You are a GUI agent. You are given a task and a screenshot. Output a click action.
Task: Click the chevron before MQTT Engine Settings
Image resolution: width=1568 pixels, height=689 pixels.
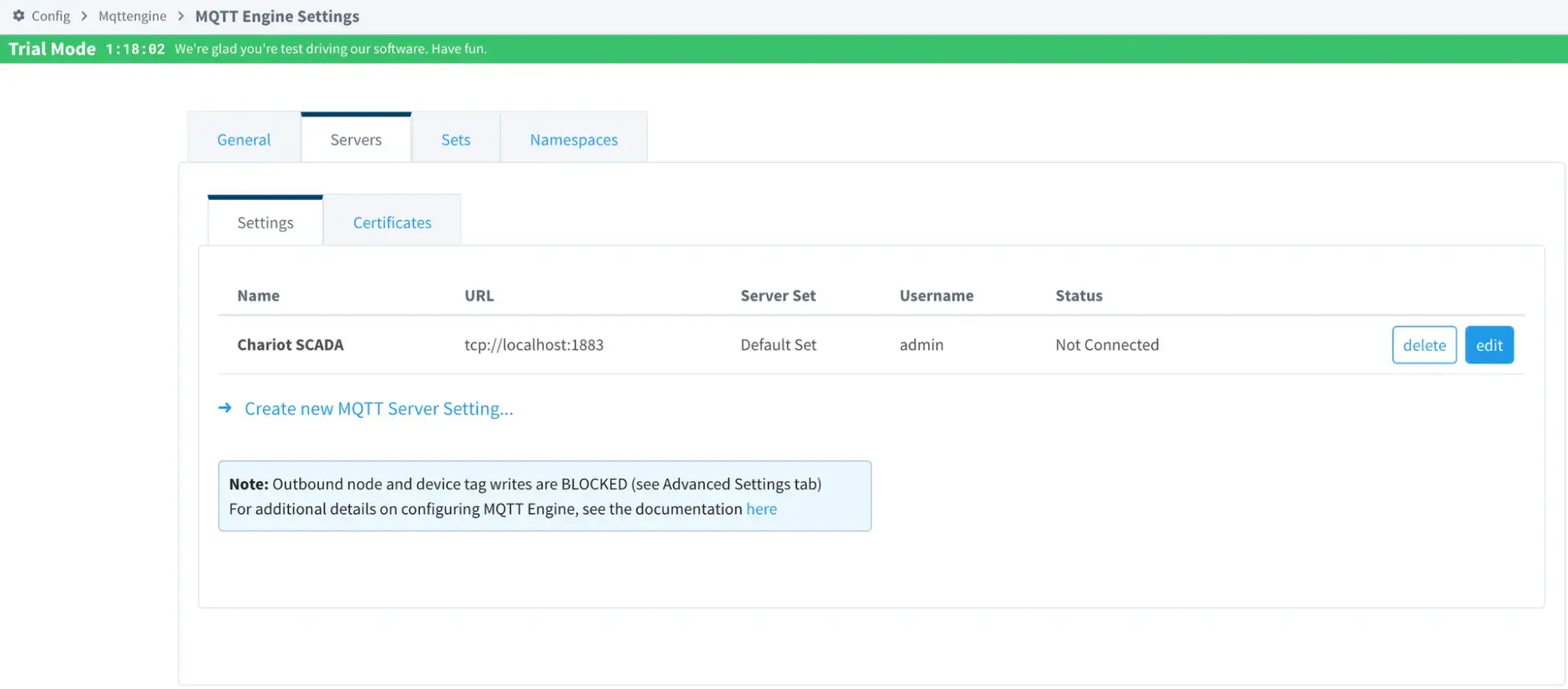180,16
